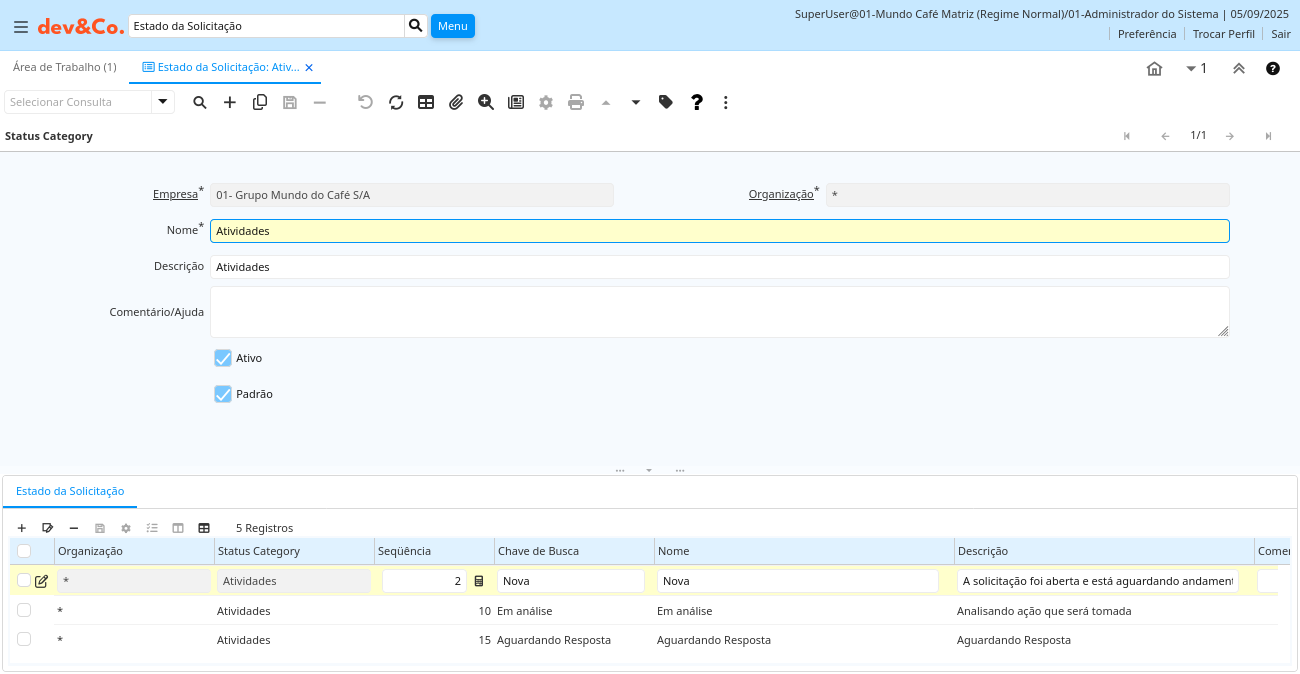Switch to Área de Trabalho tab

tap(64, 67)
